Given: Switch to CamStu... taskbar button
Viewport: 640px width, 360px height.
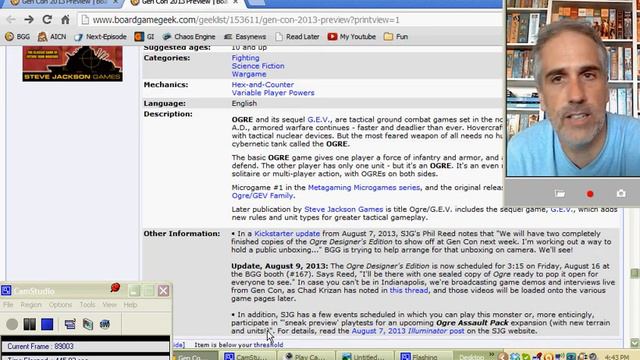Looking at the screenshot, I should coord(246,356).
